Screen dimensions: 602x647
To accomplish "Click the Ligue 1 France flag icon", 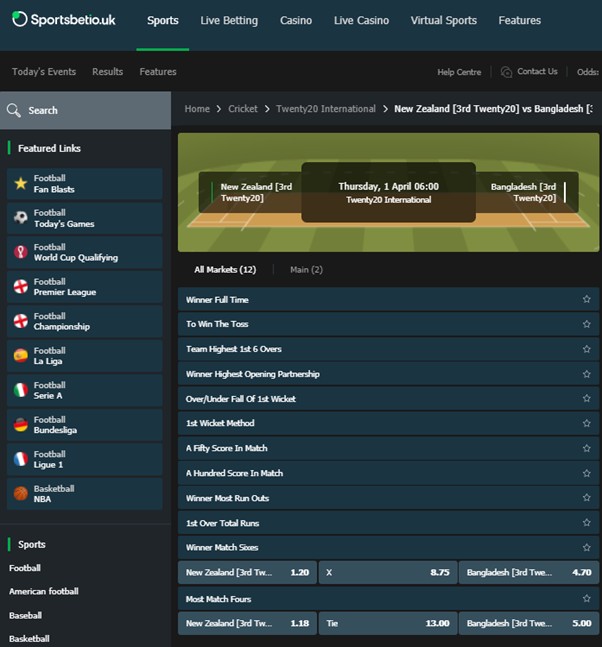I will (21, 459).
